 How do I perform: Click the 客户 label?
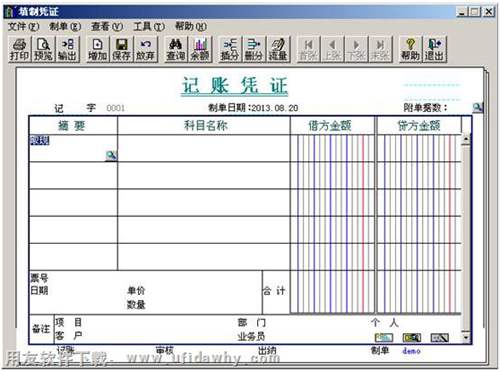click(x=69, y=336)
